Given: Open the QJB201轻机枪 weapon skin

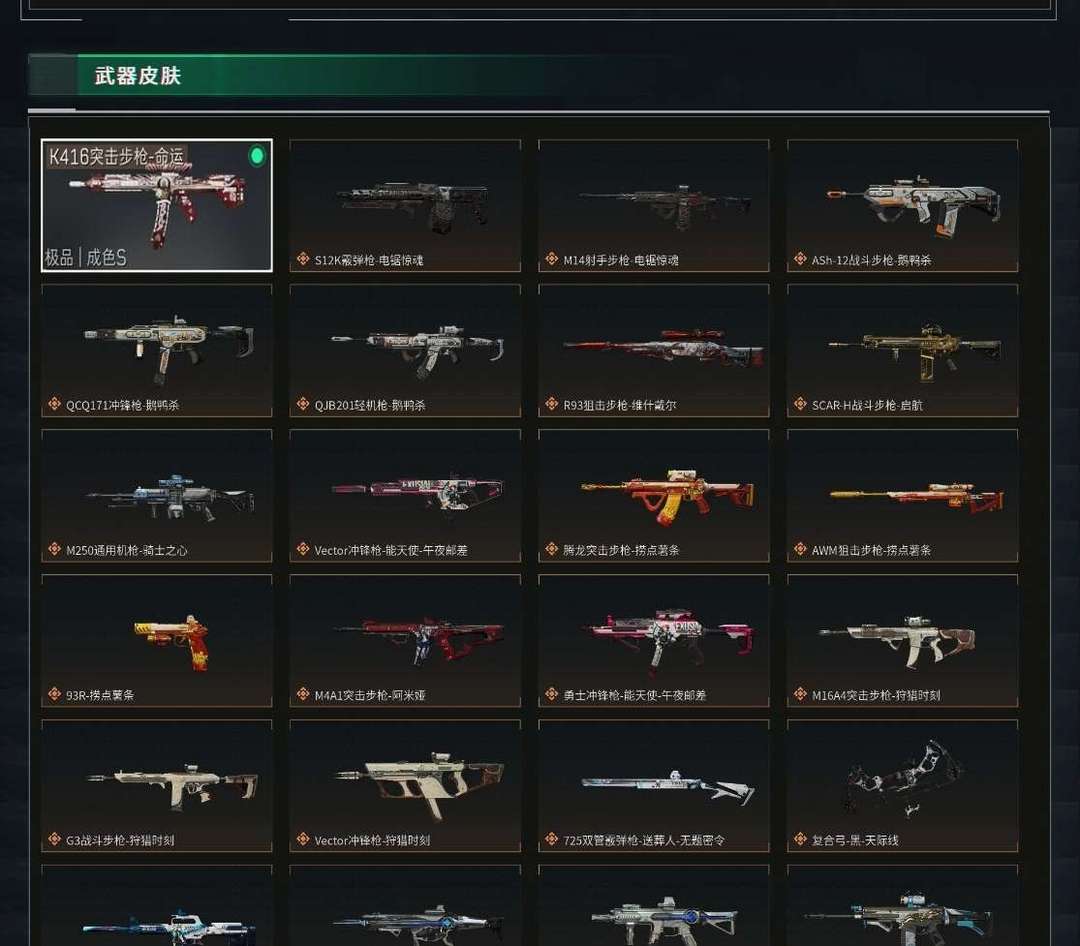Looking at the screenshot, I should pyautogui.click(x=405, y=351).
